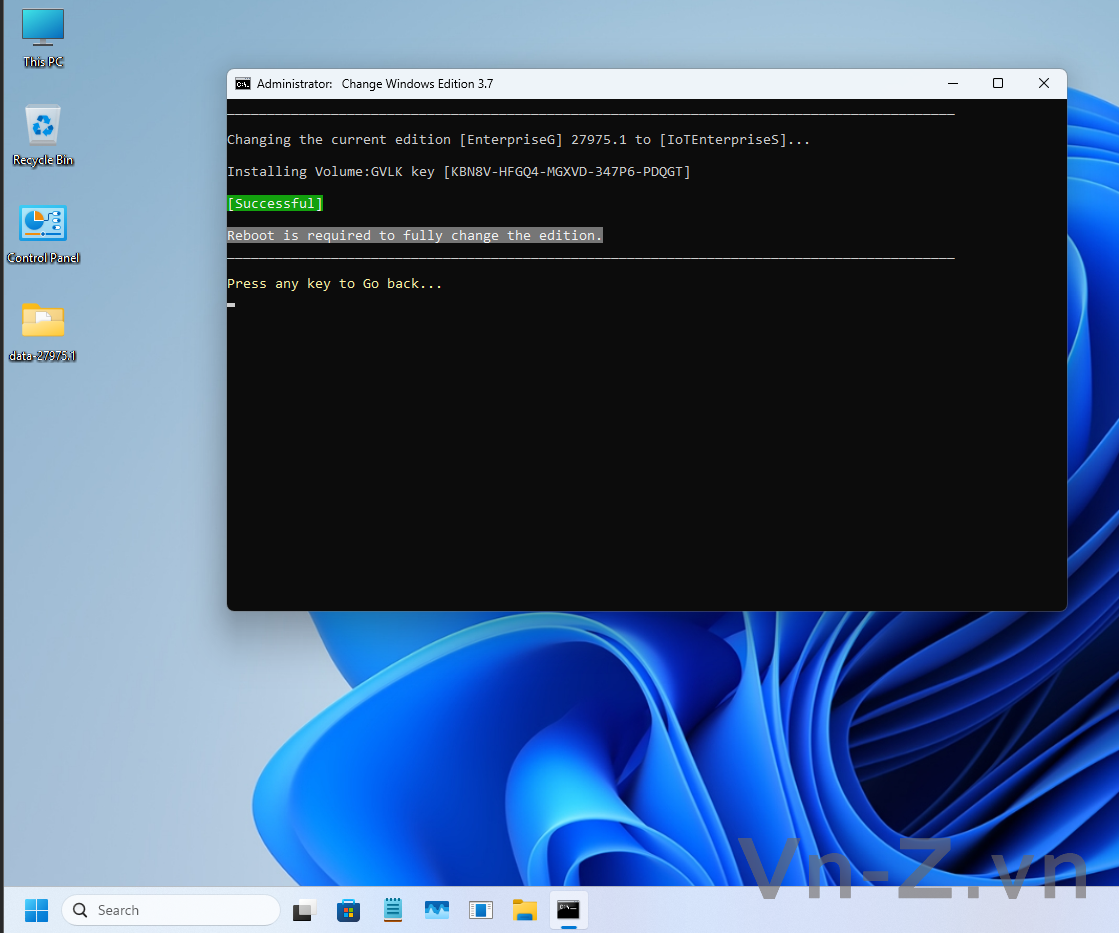Launch Microsoft Store from taskbar
Image resolution: width=1119 pixels, height=933 pixels.
(x=348, y=910)
